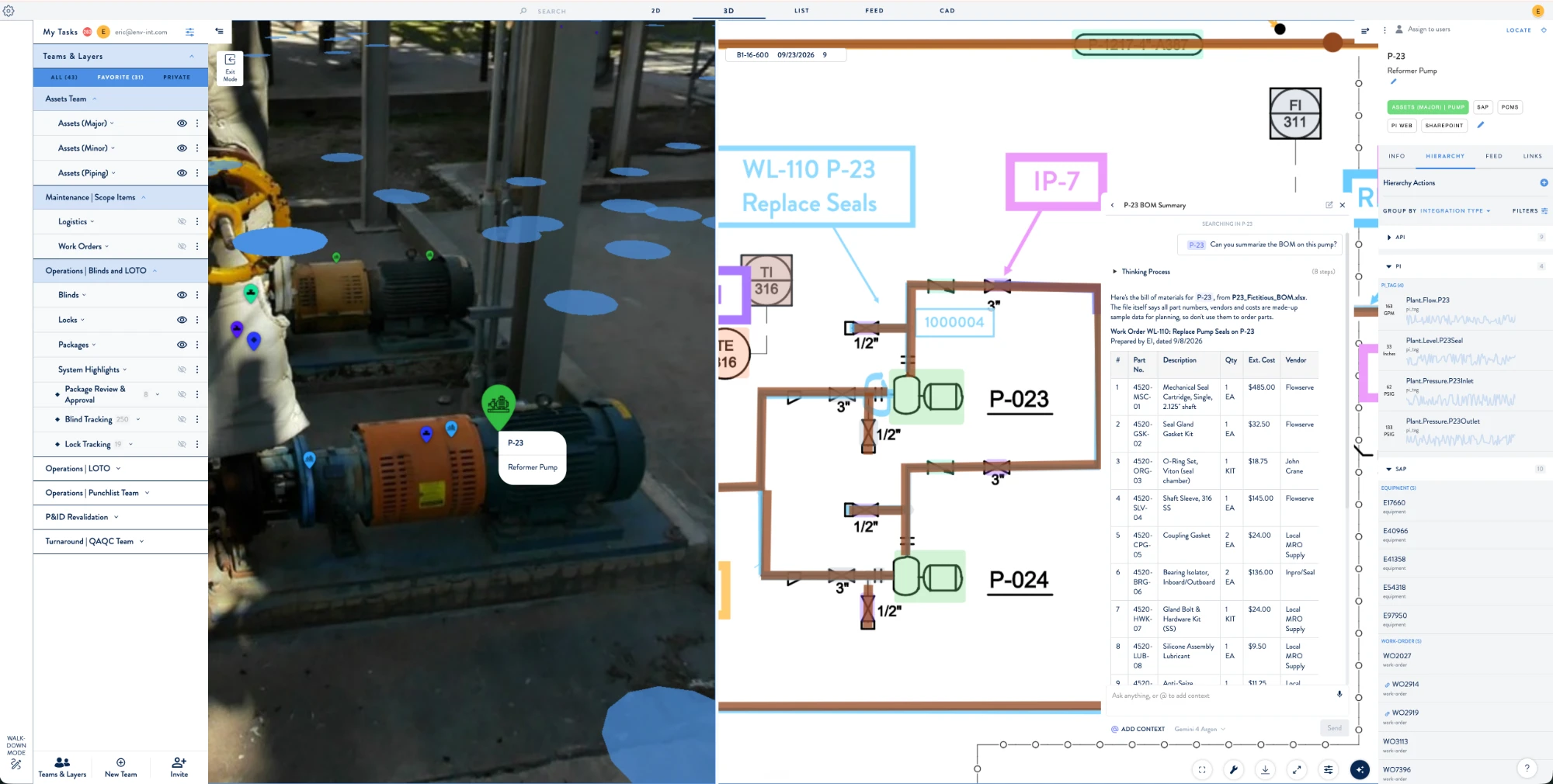
Task: Toggle visibility of the Packages layer
Action: (182, 345)
